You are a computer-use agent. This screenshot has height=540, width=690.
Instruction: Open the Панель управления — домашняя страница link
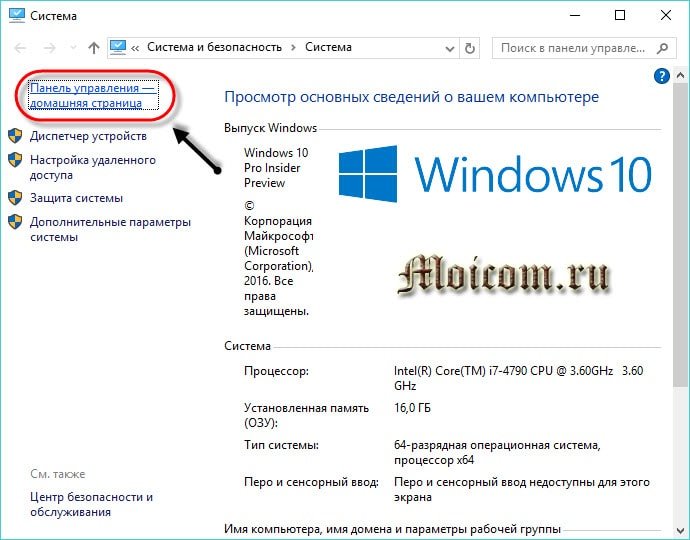[x=93, y=95]
